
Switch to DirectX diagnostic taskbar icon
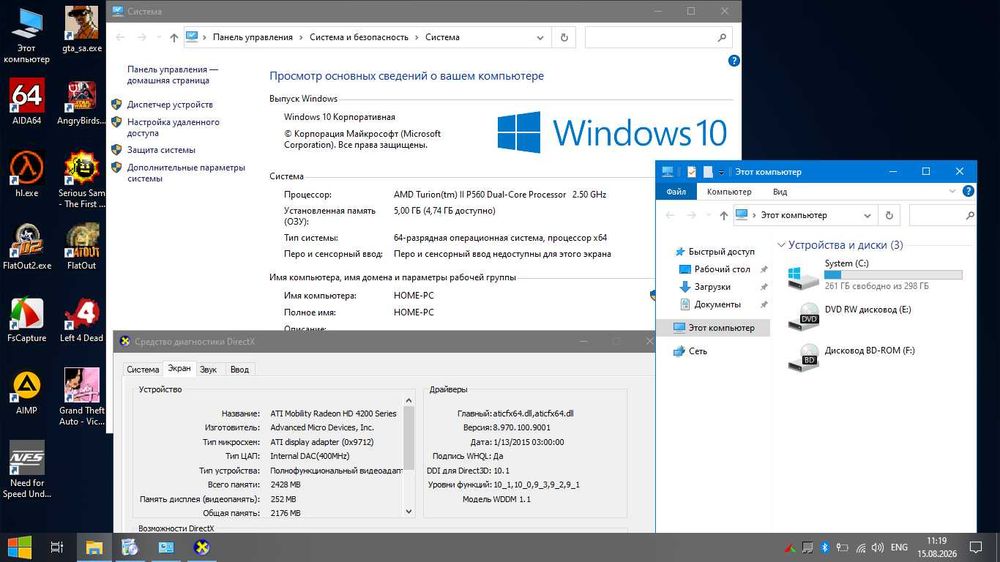(x=202, y=547)
